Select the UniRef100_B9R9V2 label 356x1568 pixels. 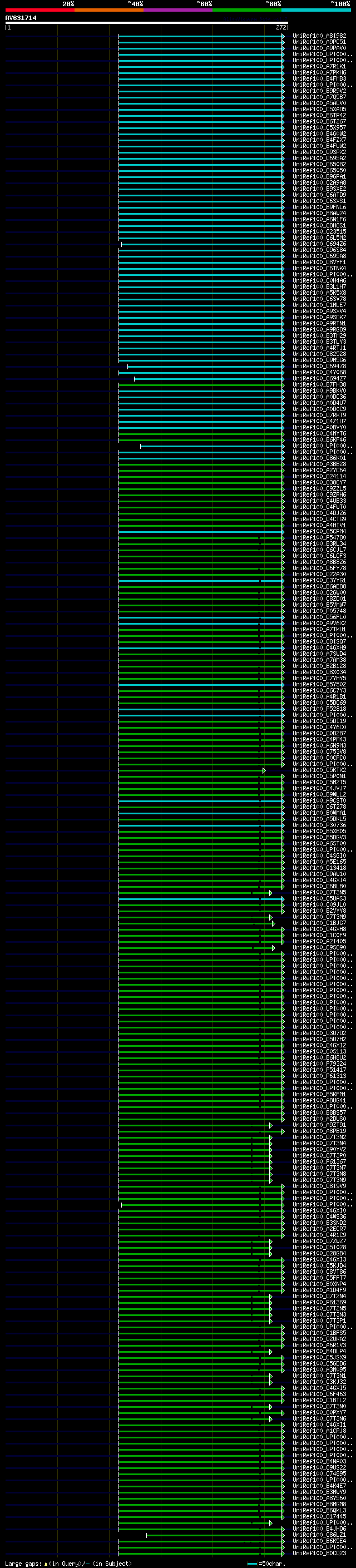click(319, 91)
